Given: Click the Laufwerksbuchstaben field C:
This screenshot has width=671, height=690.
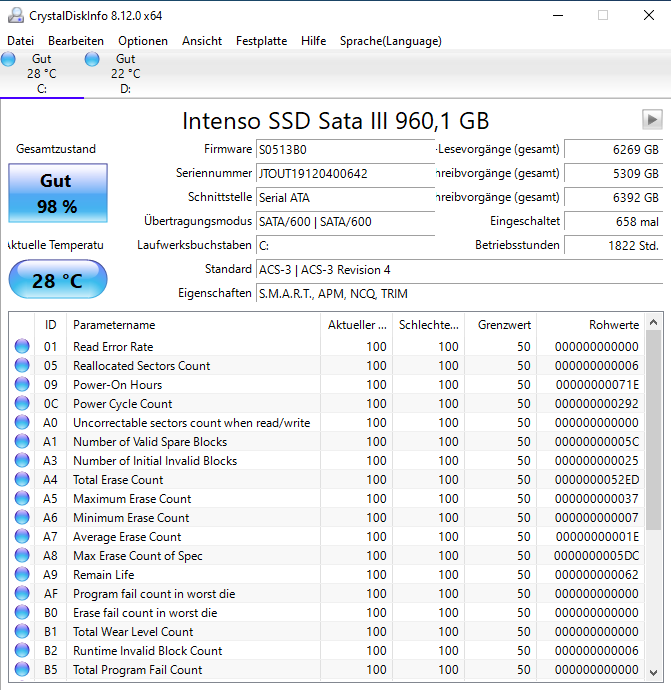Looking at the screenshot, I should pyautogui.click(x=345, y=246).
